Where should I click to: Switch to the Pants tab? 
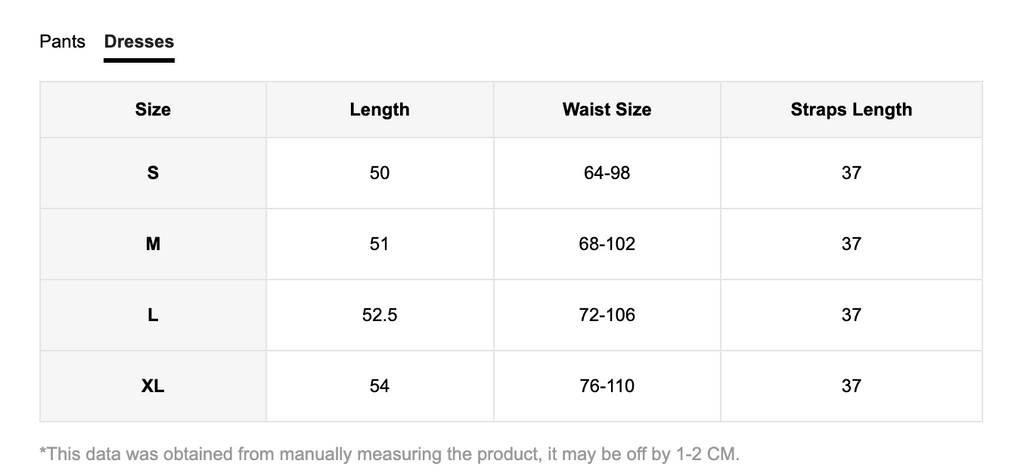62,42
